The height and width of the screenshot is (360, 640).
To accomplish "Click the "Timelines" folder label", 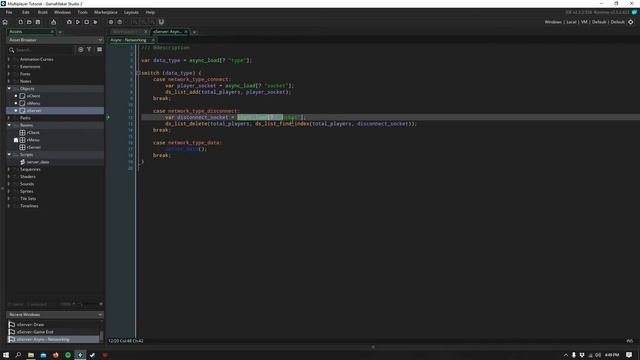I will coord(29,206).
